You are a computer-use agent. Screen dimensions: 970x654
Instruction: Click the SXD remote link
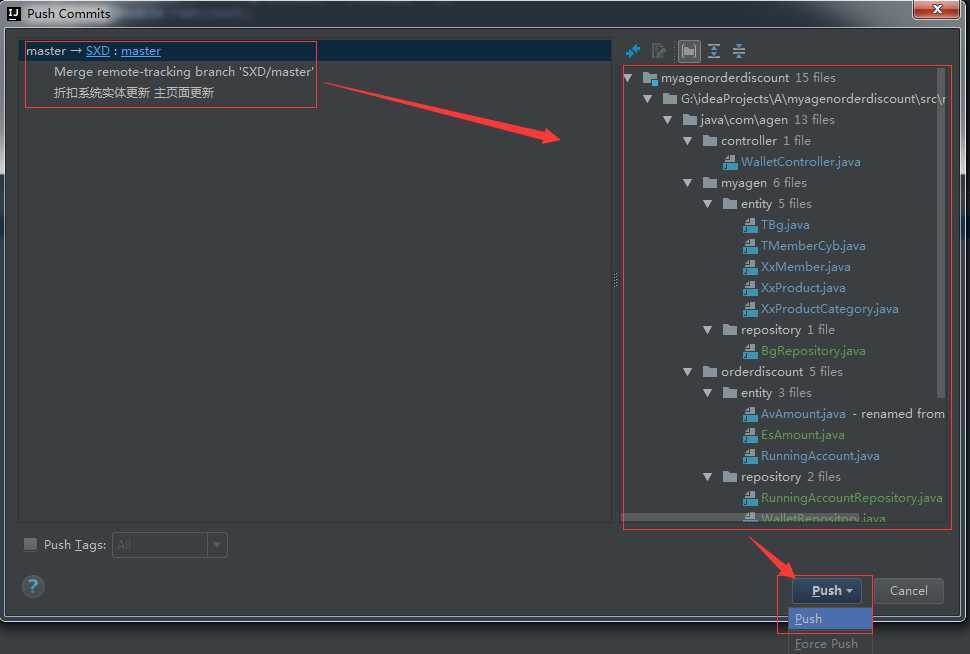click(x=98, y=51)
